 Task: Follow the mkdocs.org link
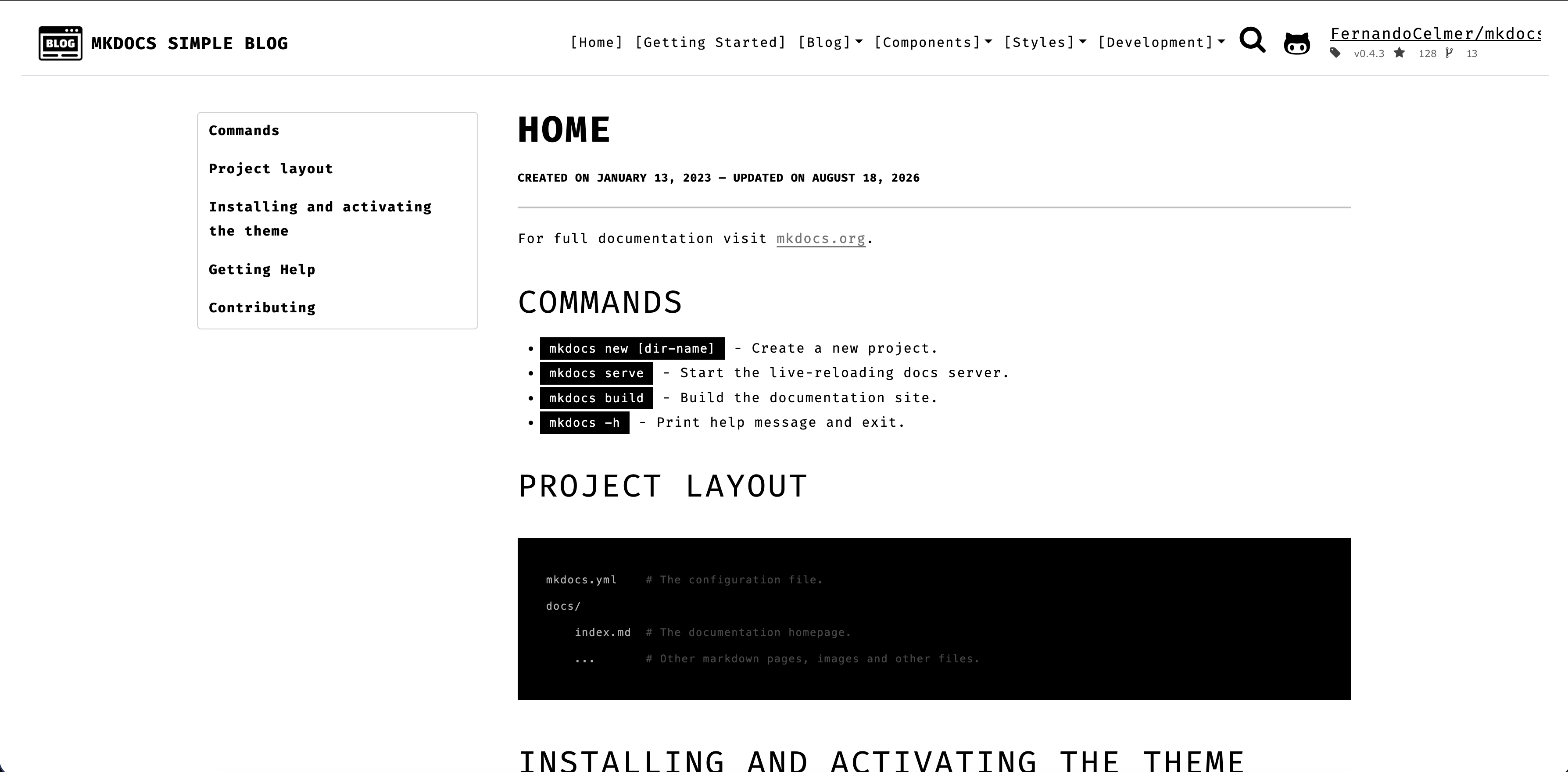pyautogui.click(x=820, y=239)
